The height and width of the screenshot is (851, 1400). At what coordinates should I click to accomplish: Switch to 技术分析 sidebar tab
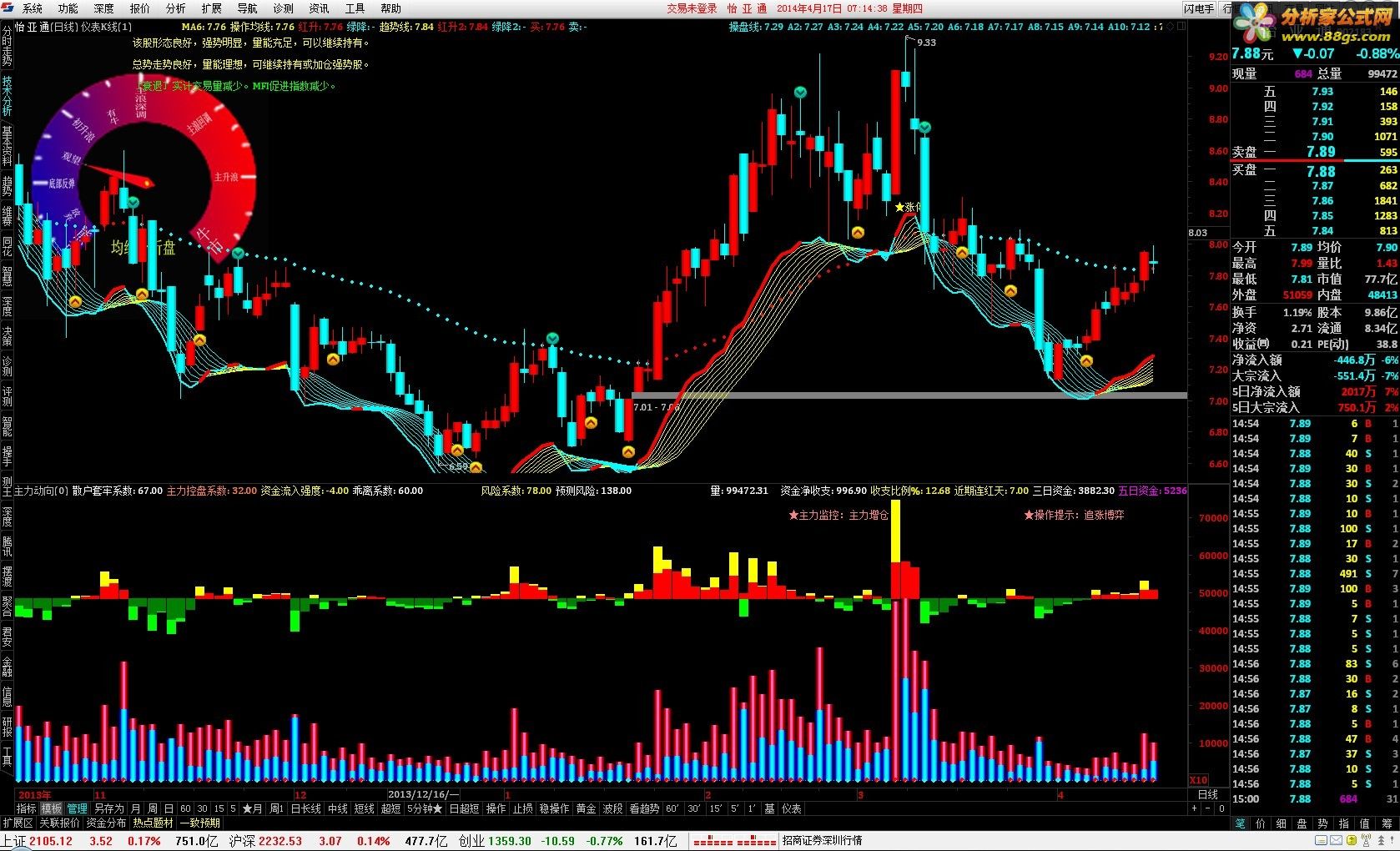pyautogui.click(x=7, y=96)
